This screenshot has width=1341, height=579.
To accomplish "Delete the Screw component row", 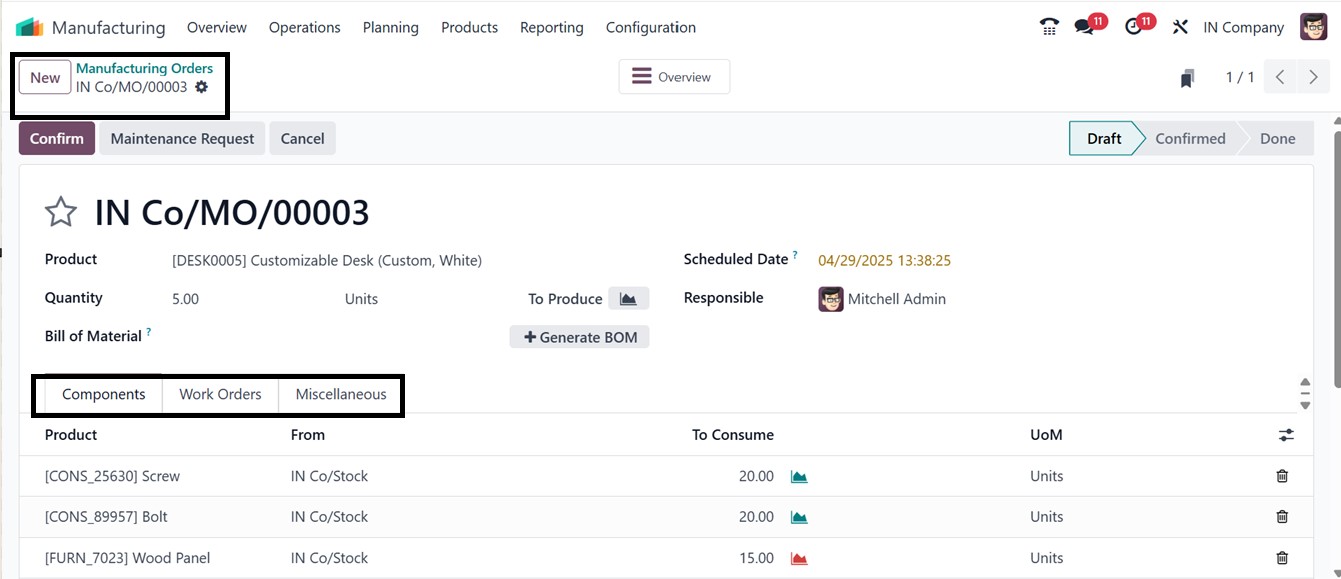I will point(1282,476).
